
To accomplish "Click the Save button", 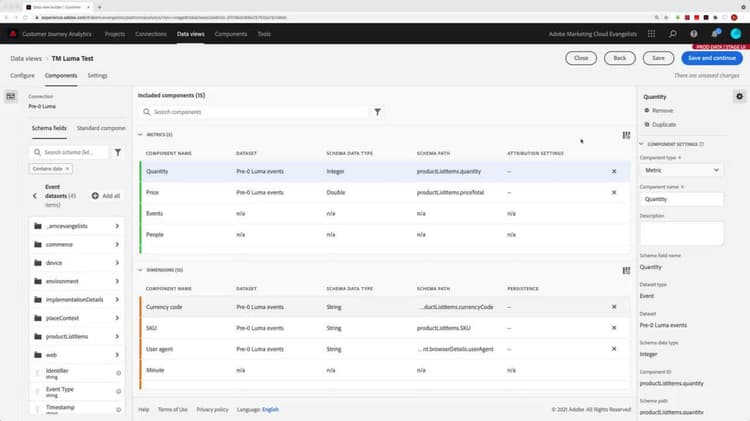I will click(x=658, y=58).
